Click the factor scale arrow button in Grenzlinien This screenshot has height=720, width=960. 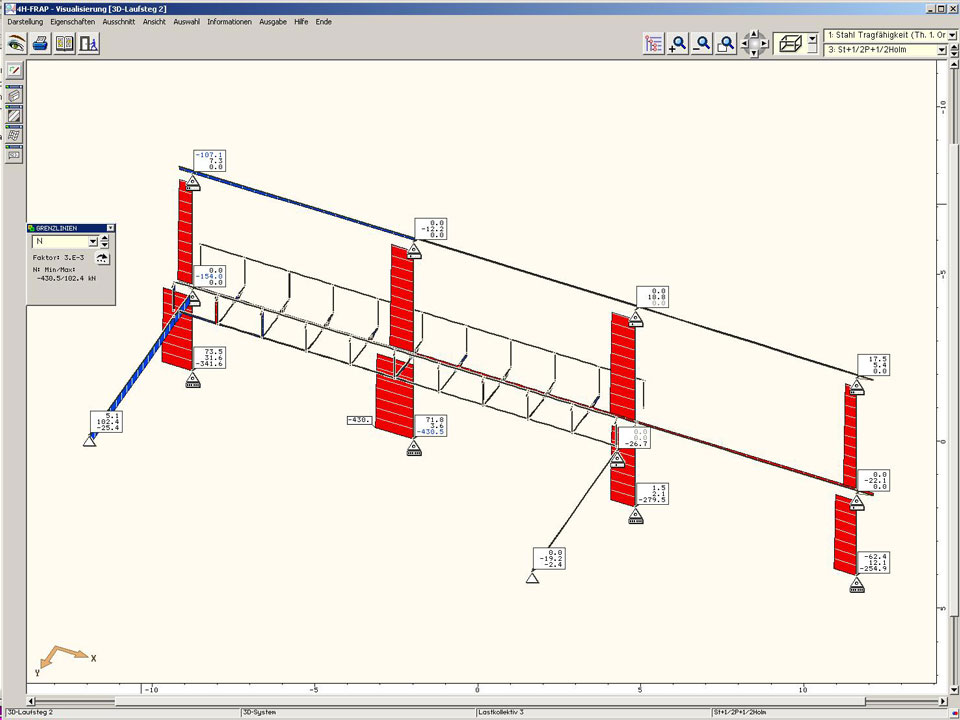[x=102, y=258]
